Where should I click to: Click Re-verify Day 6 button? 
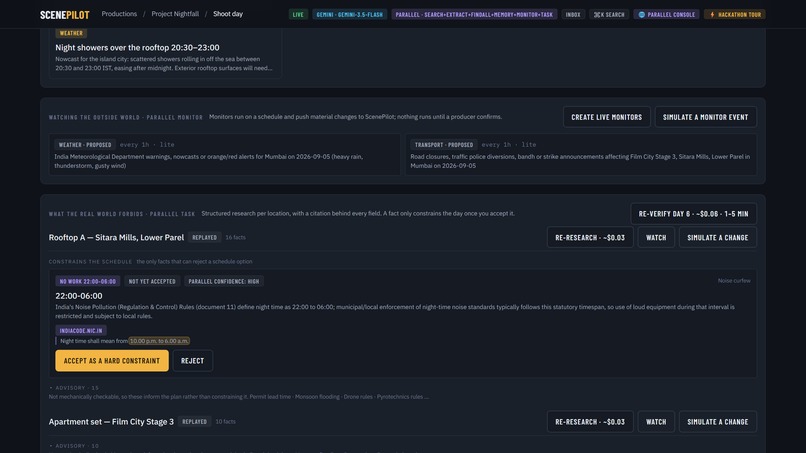click(693, 213)
